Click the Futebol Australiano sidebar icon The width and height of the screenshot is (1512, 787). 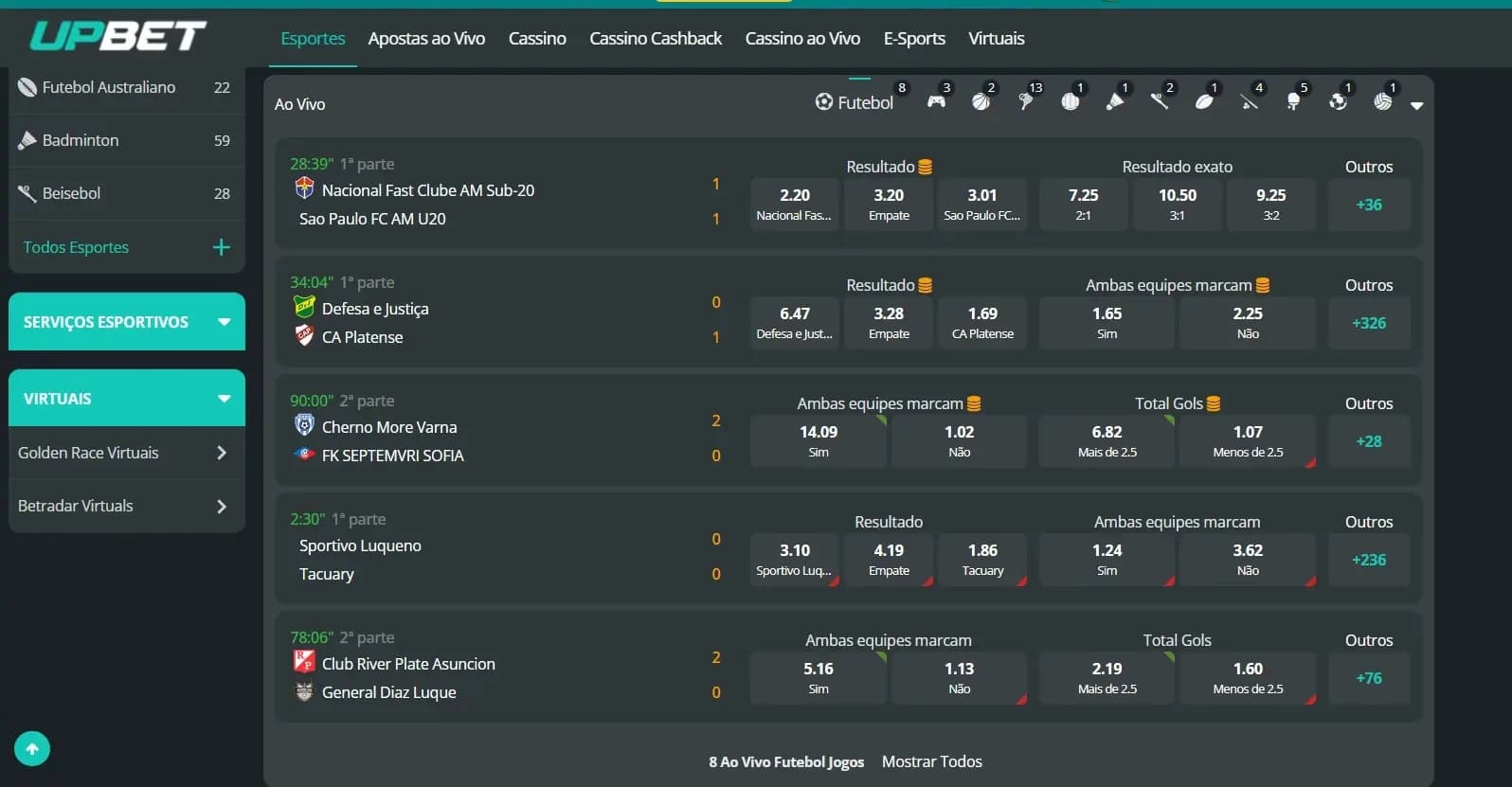tap(27, 87)
